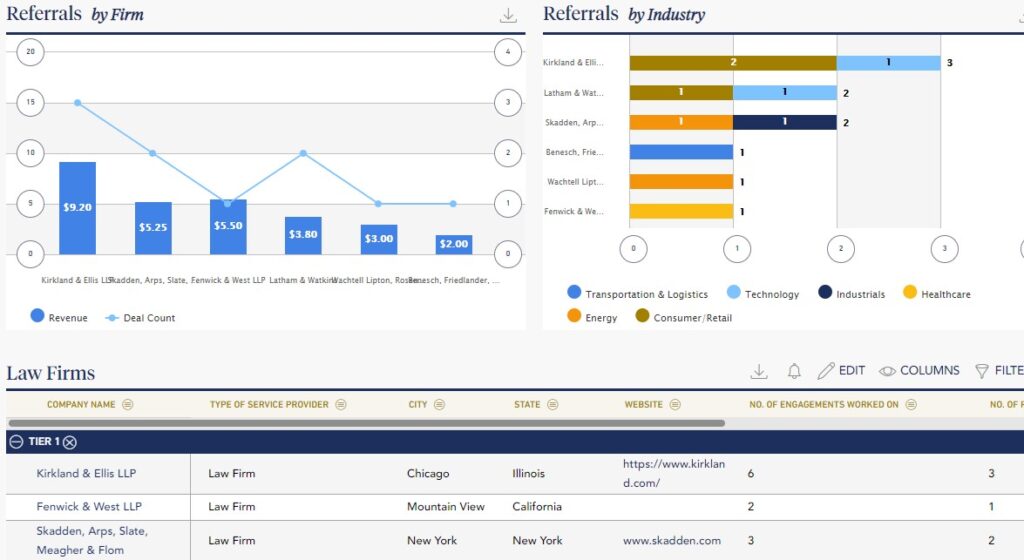1024x560 pixels.
Task: Sort by TYPE OF SERVICE PROVIDER header
Action: coord(269,405)
